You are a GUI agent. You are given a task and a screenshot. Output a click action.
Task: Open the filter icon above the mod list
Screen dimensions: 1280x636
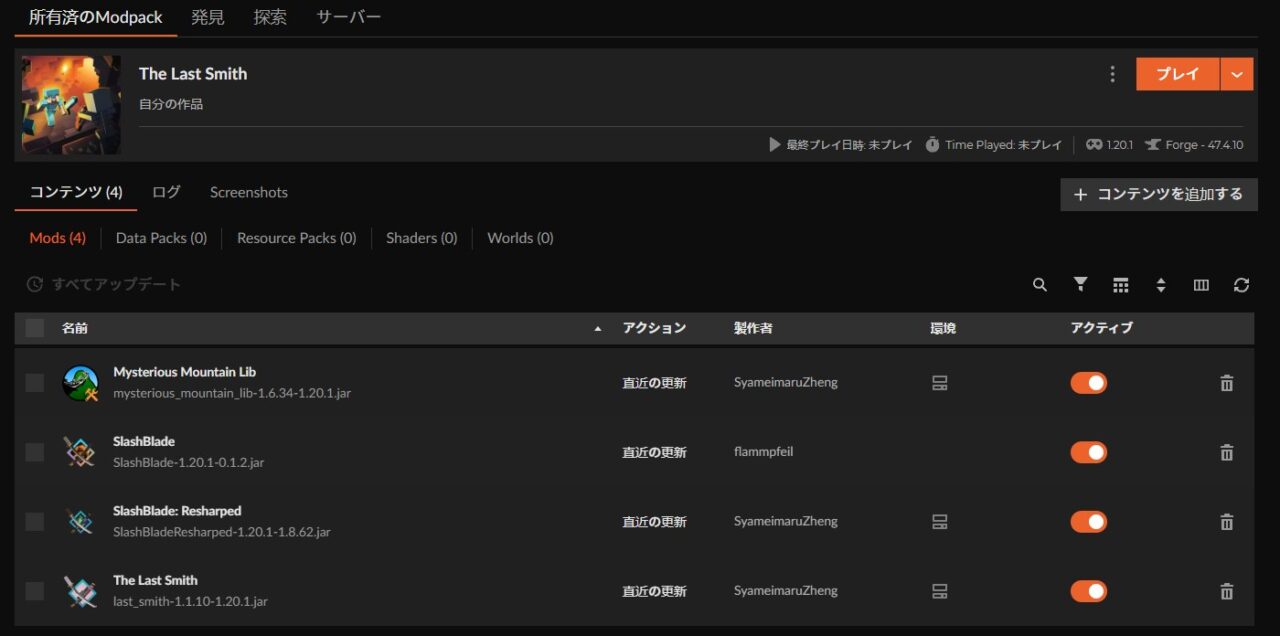pyautogui.click(x=1080, y=285)
